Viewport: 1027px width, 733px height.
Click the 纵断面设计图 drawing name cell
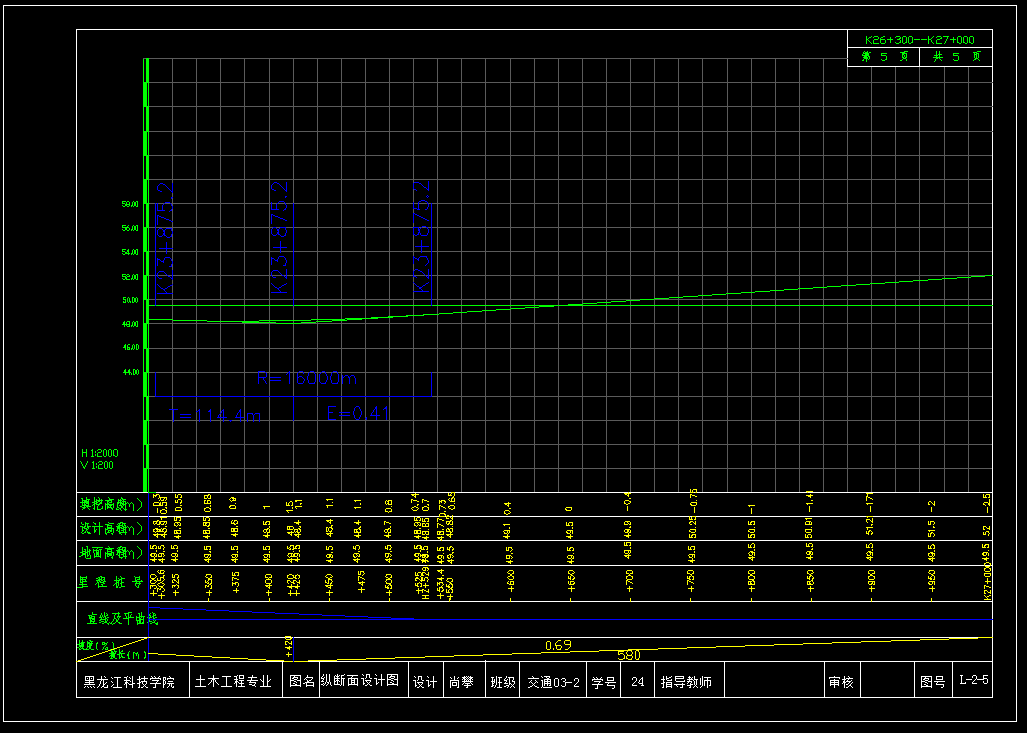(360, 681)
